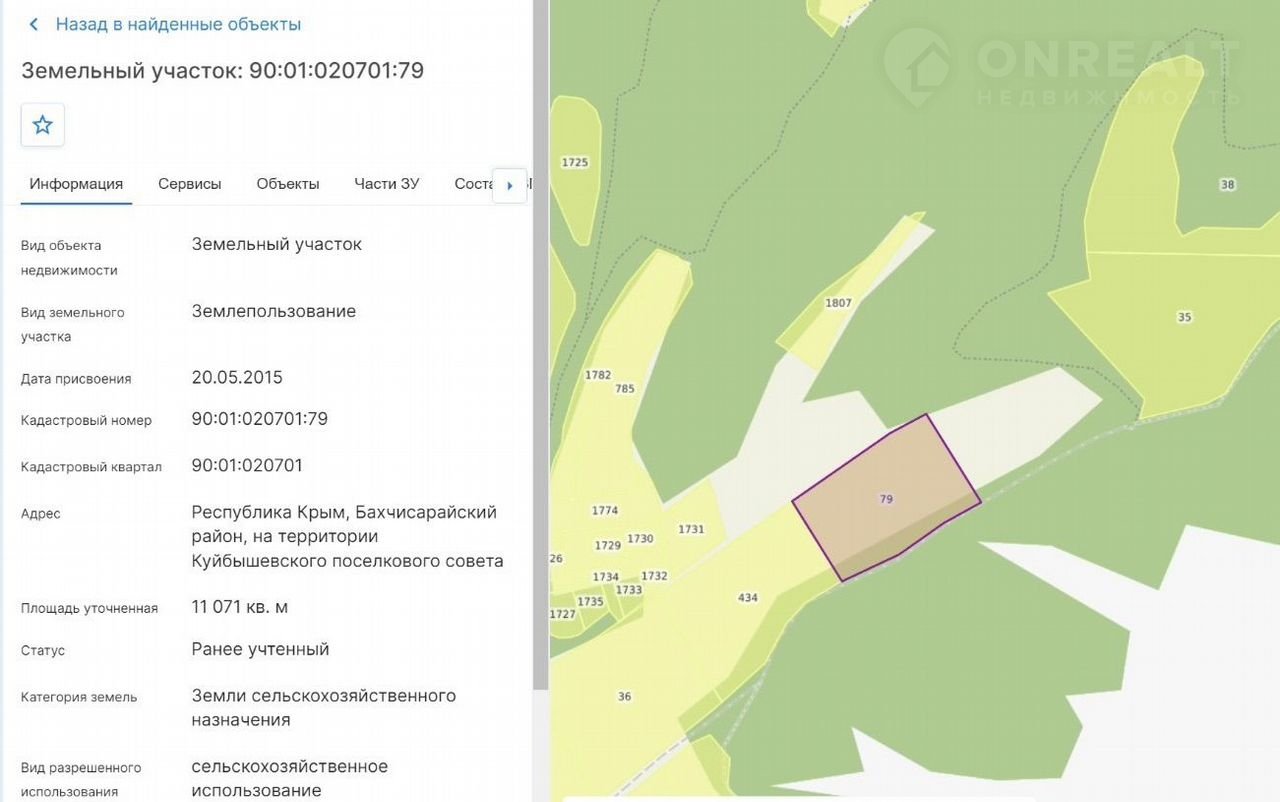
Task: Open the Объекты tab
Action: (288, 184)
